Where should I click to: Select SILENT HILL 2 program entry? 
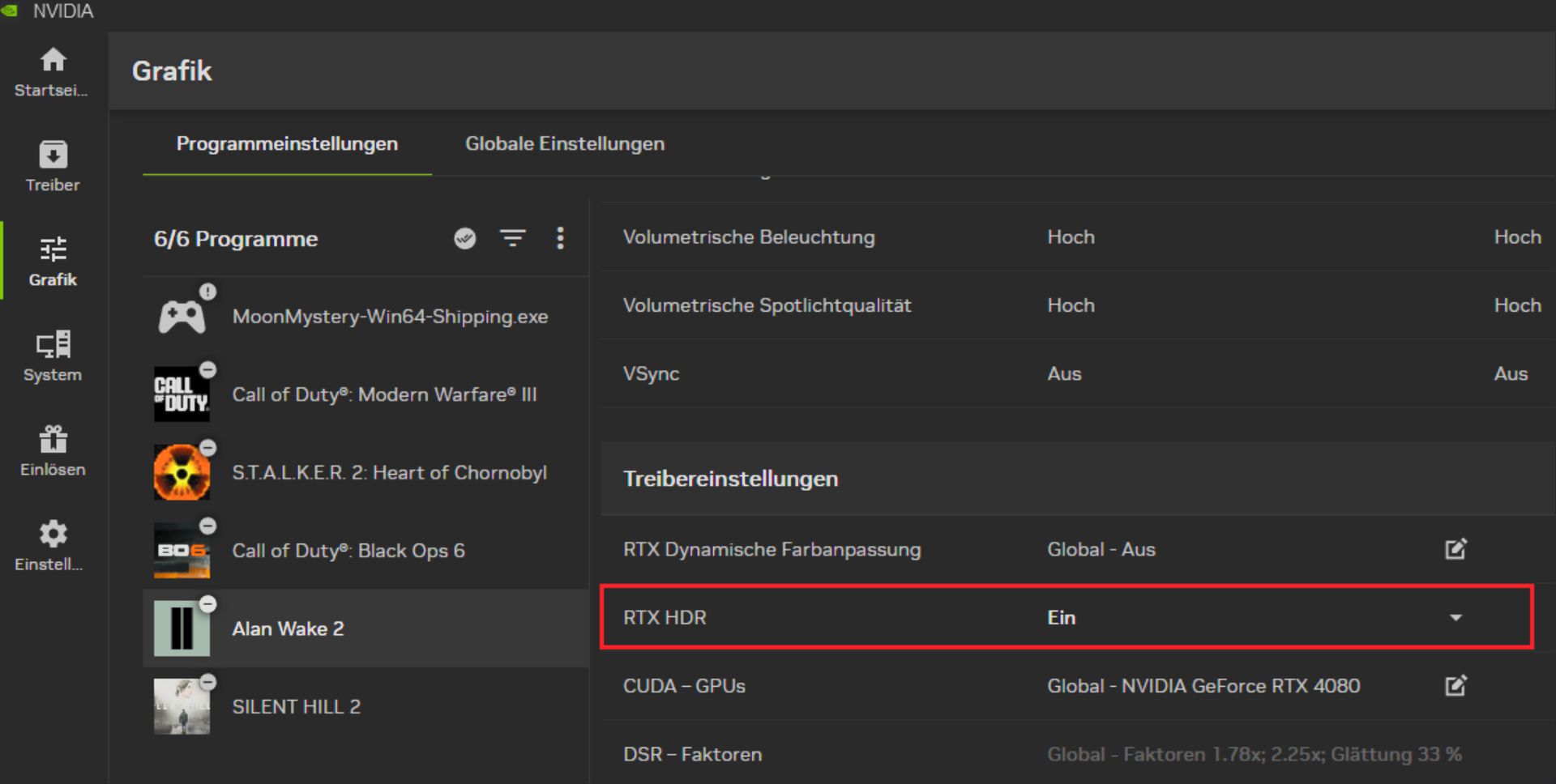coord(297,707)
